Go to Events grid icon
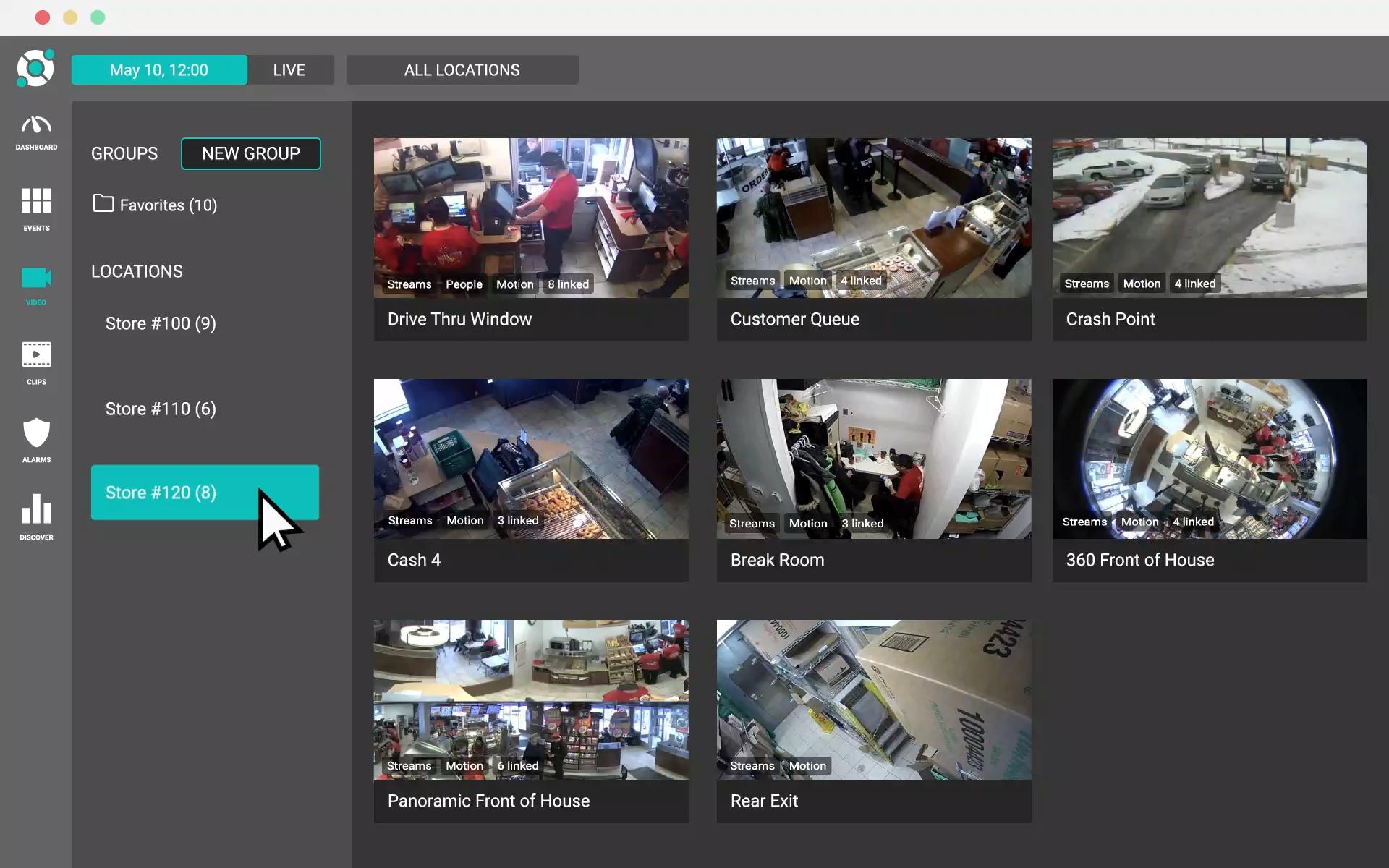 pos(36,201)
